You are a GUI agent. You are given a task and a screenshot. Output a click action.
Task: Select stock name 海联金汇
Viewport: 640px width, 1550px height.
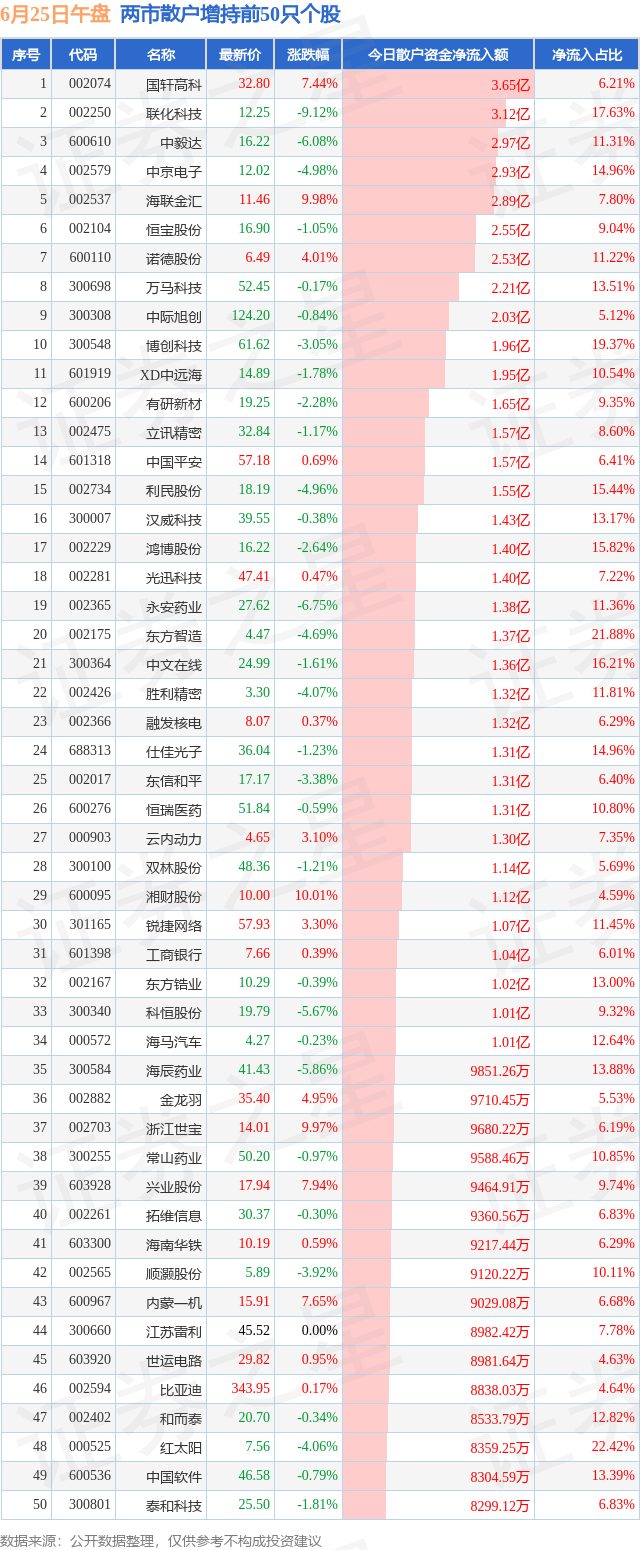point(174,201)
